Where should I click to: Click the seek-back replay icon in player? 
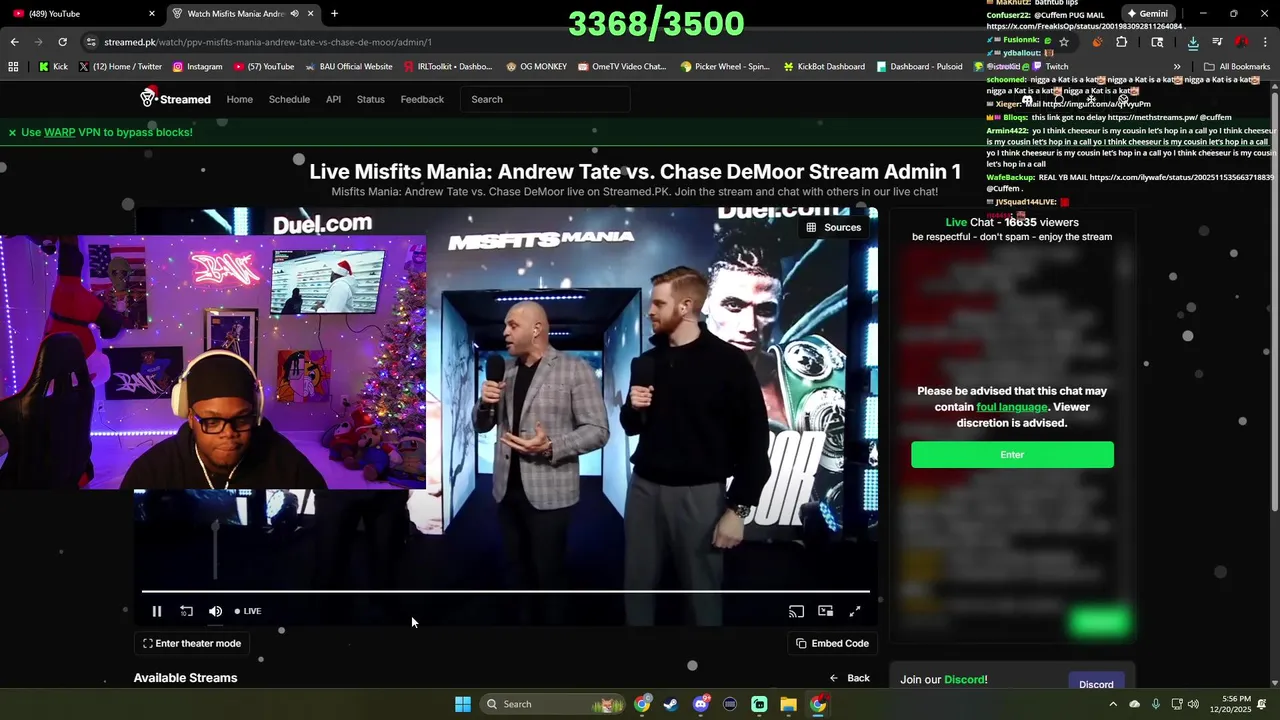pyautogui.click(x=186, y=611)
